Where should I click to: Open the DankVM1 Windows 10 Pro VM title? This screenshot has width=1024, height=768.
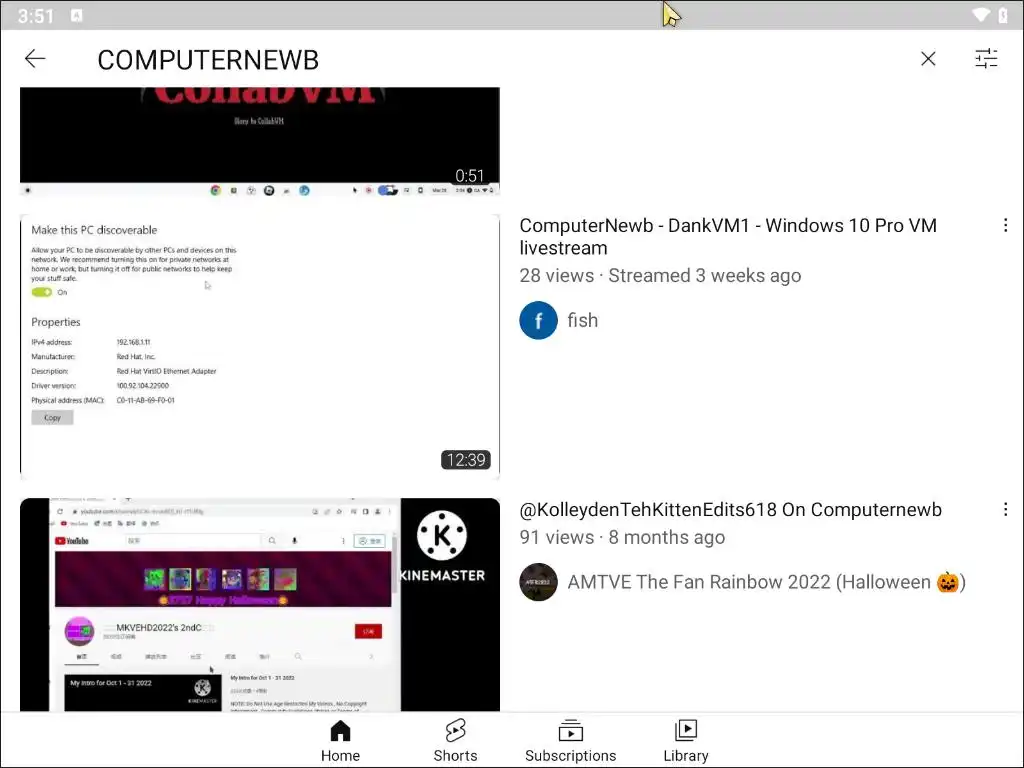[x=728, y=236]
